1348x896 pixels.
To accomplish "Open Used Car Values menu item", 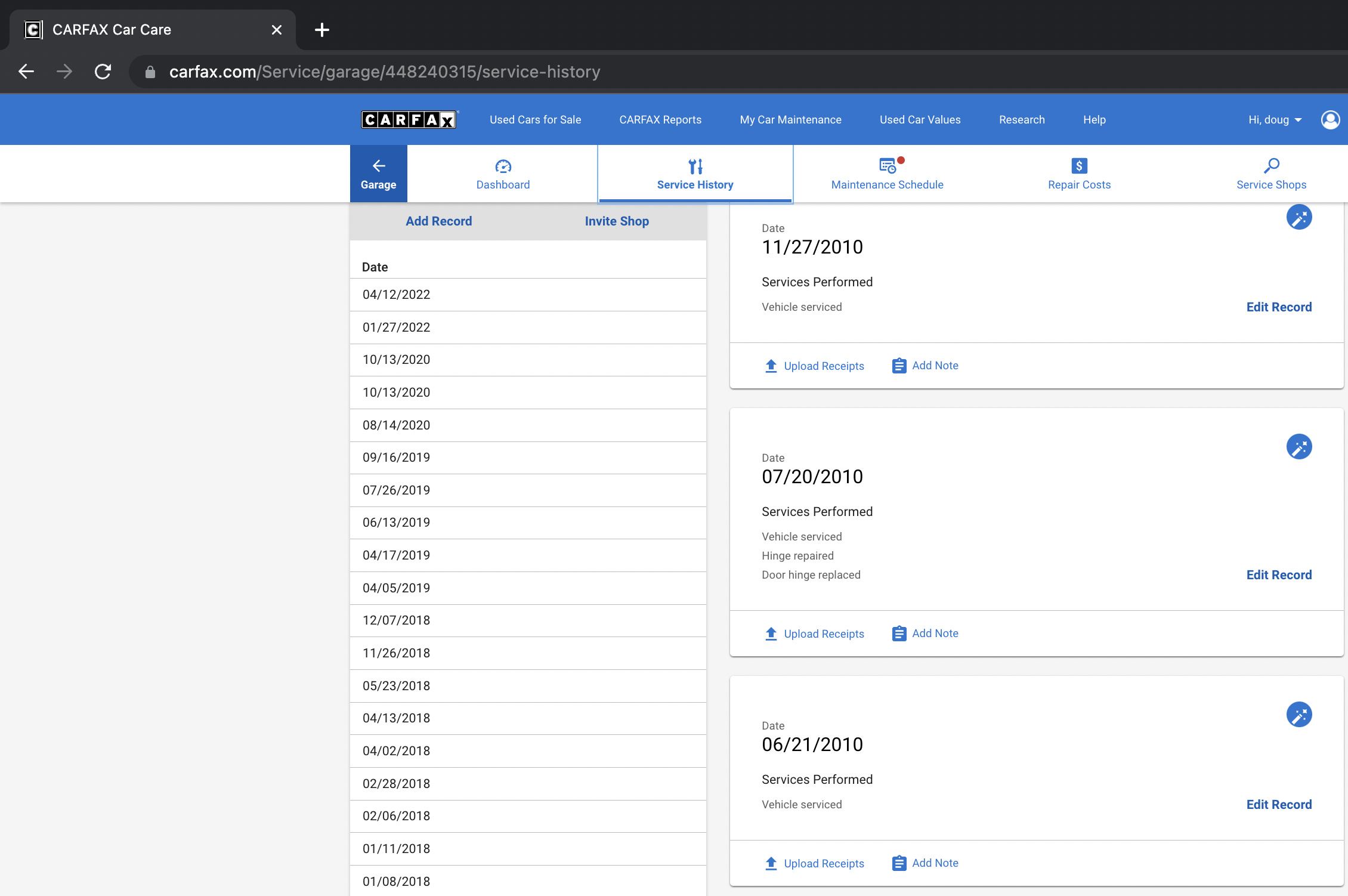I will coord(920,120).
